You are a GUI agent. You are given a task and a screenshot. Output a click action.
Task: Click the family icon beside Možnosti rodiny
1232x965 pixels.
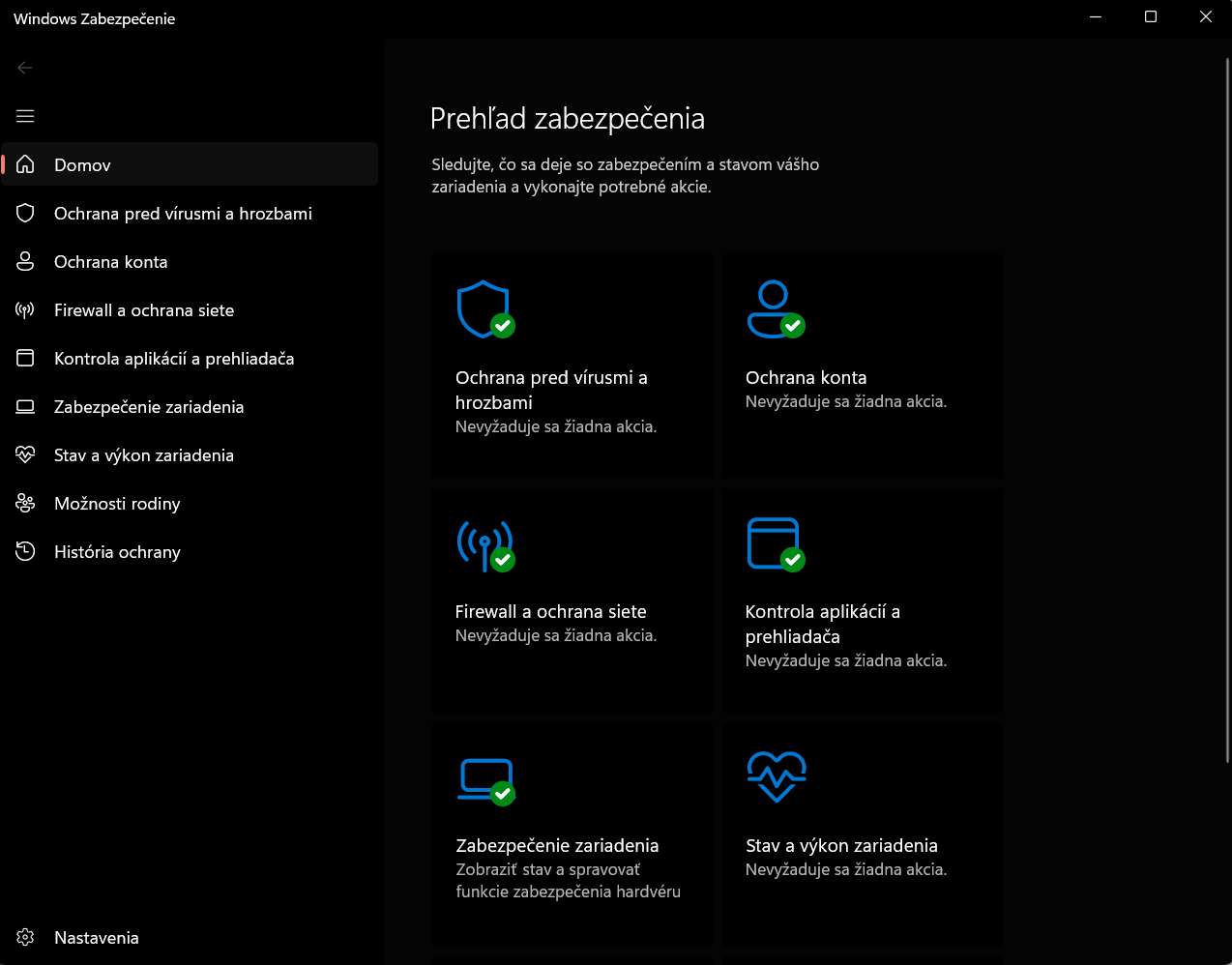pyautogui.click(x=25, y=503)
